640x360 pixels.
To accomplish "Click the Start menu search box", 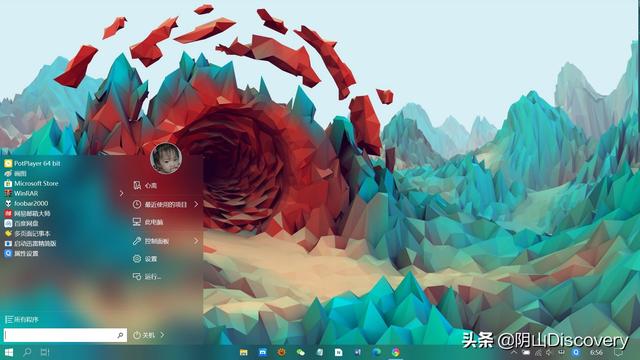I will 65,335.
